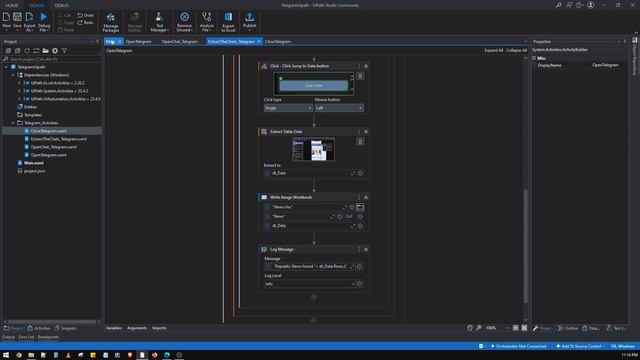This screenshot has height=360, width=640.
Task: Redo the last action
Action: [85, 22]
